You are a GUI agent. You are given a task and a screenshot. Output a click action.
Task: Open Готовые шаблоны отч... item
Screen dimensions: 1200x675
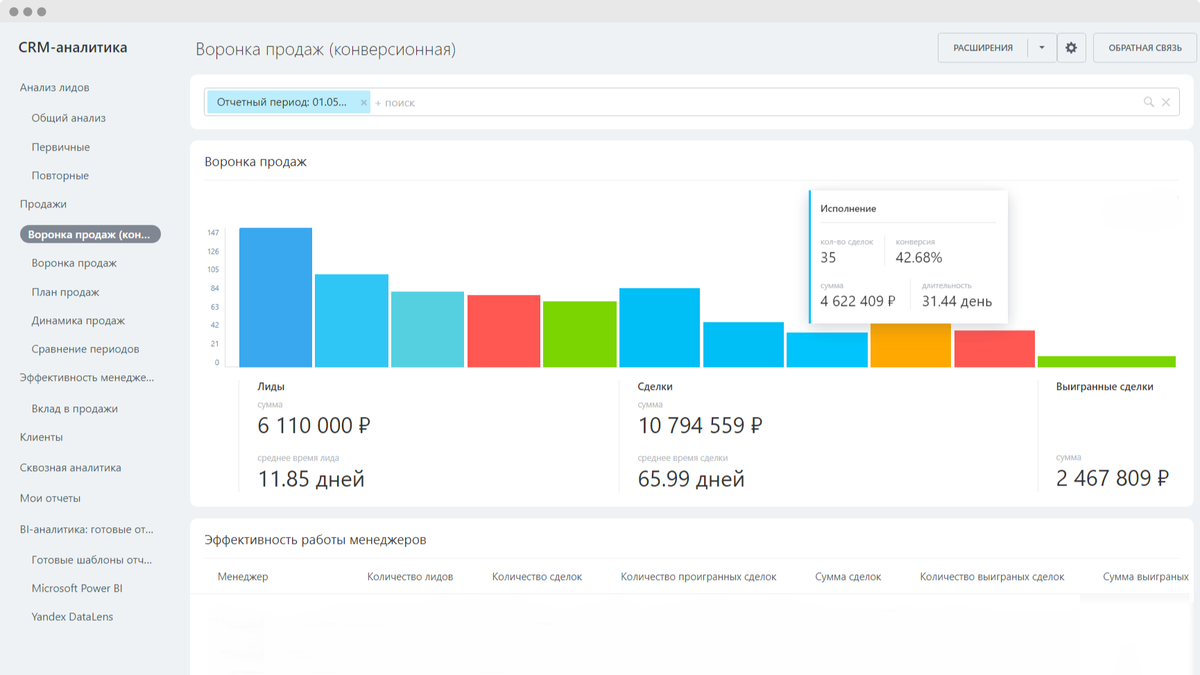(x=91, y=560)
